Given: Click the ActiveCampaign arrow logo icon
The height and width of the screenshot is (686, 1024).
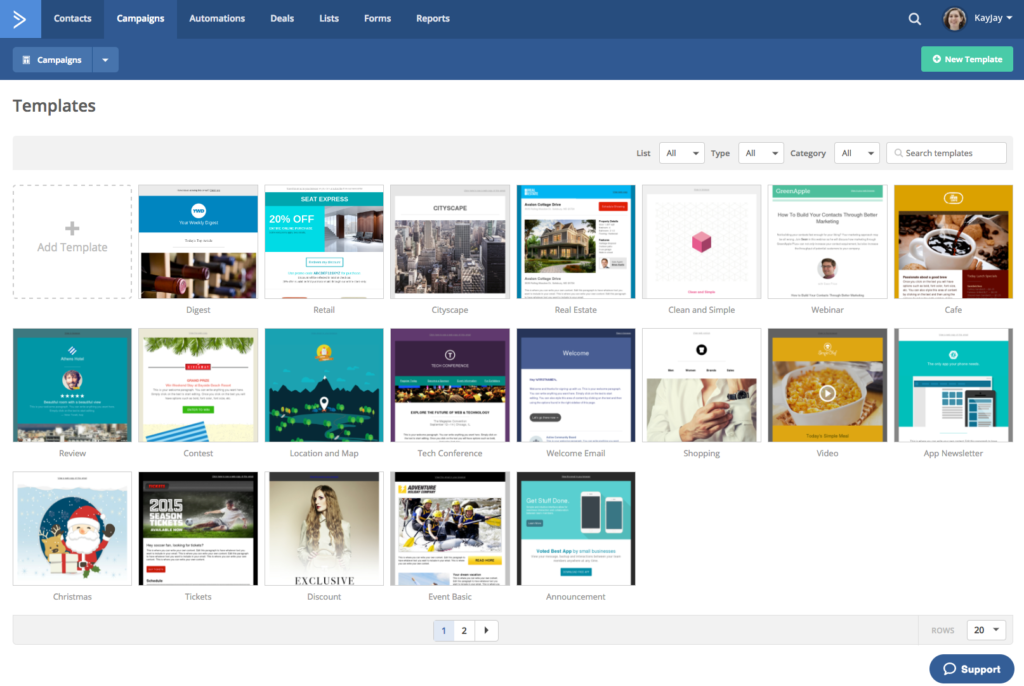Looking at the screenshot, I should (x=19, y=18).
